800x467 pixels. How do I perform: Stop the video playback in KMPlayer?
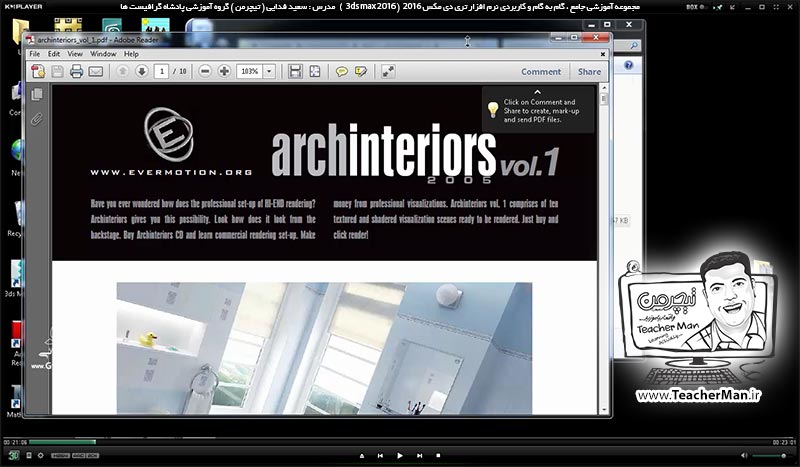(x=438, y=455)
